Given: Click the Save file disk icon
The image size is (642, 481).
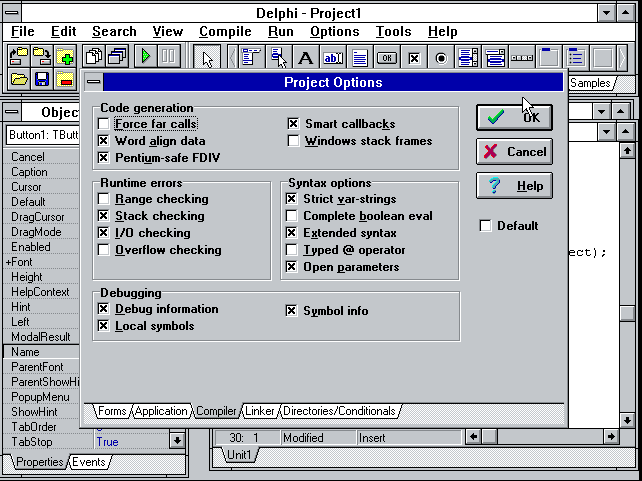Looking at the screenshot, I should [x=42, y=79].
